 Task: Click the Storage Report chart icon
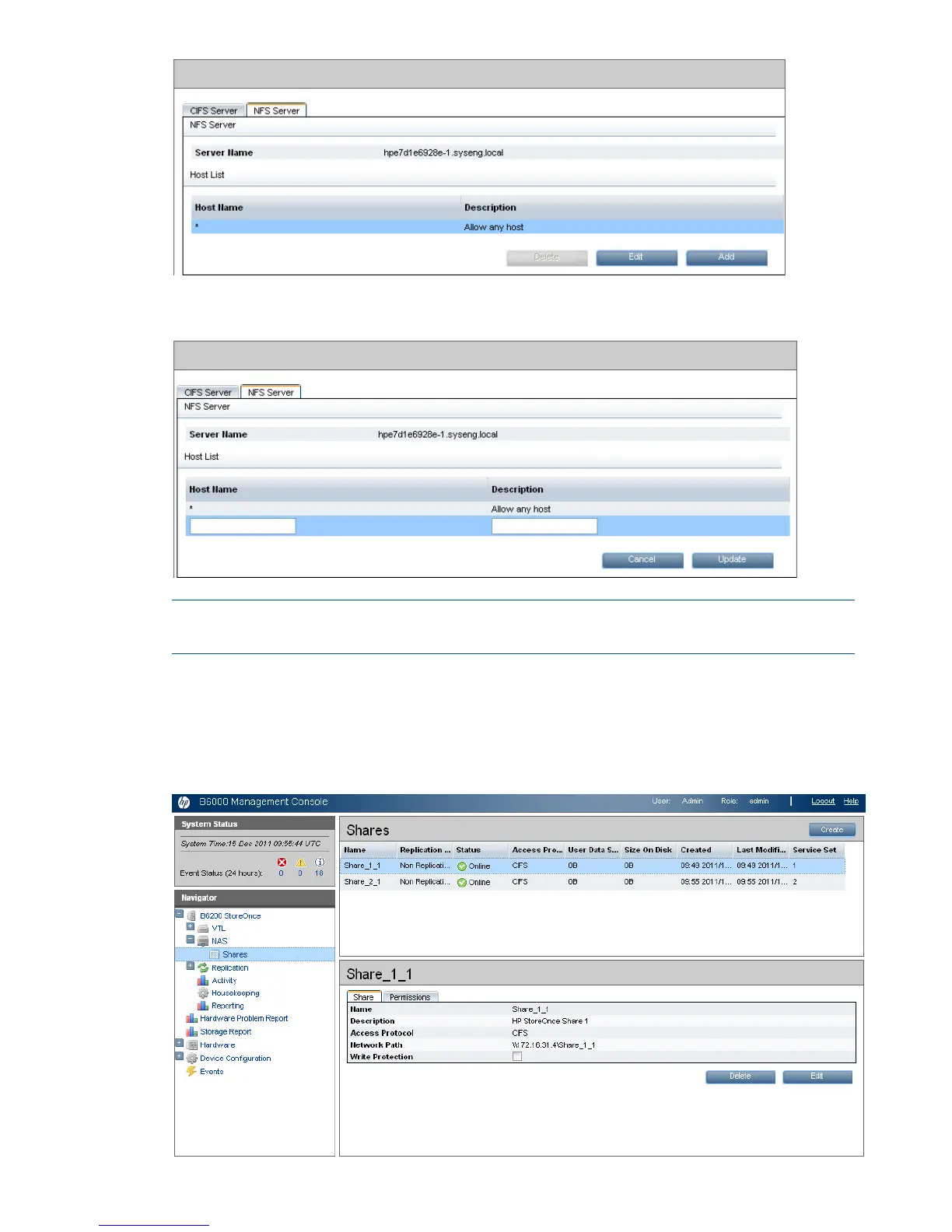coord(191,1031)
